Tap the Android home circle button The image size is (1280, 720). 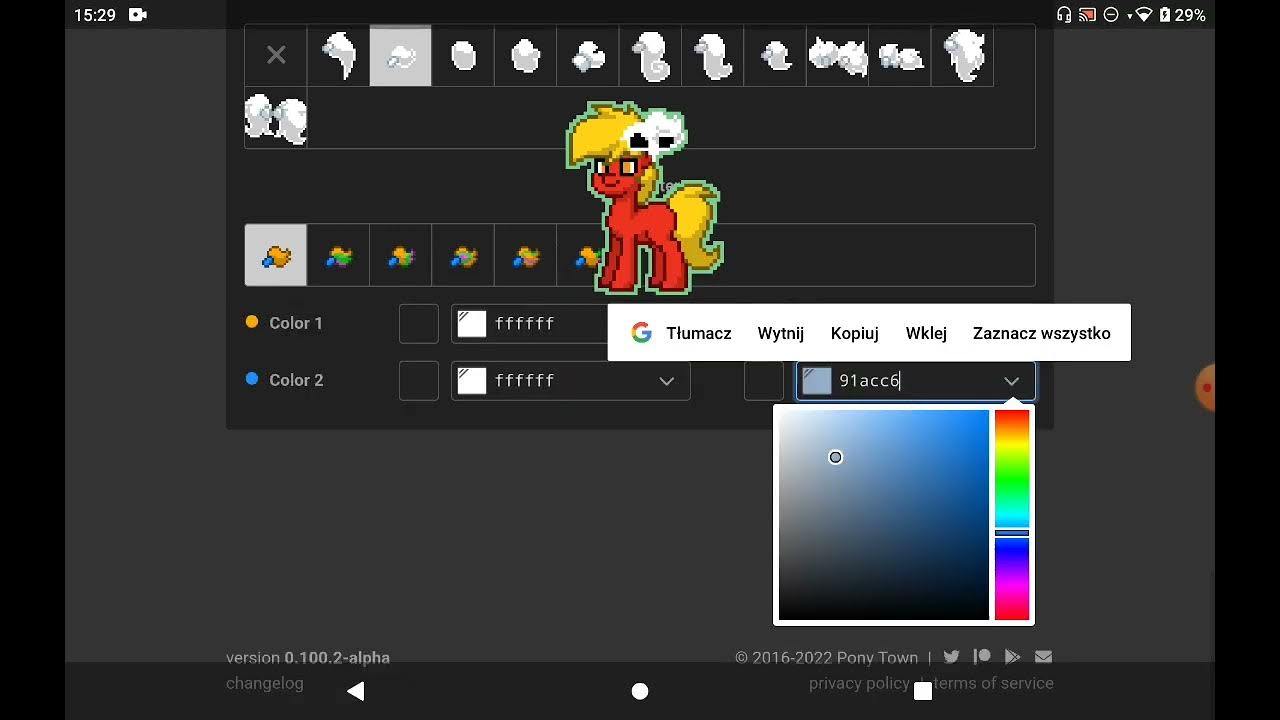[x=640, y=691]
